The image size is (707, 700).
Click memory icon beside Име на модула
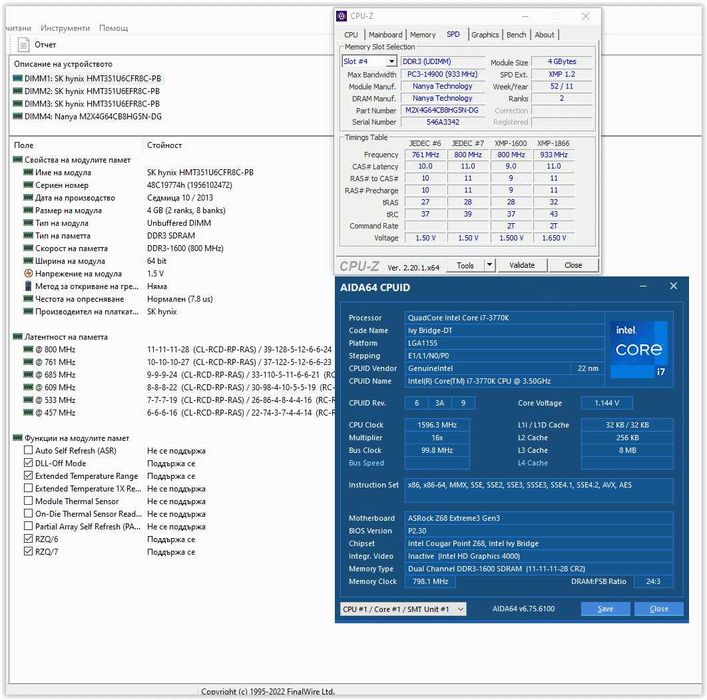[28, 172]
